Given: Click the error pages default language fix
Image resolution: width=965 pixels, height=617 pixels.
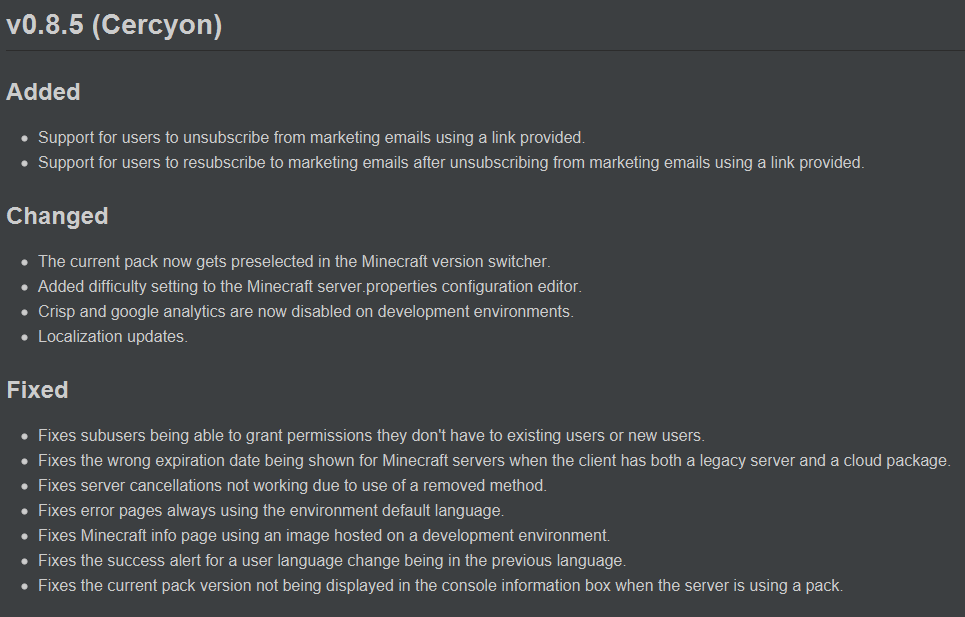Looking at the screenshot, I should 270,510.
